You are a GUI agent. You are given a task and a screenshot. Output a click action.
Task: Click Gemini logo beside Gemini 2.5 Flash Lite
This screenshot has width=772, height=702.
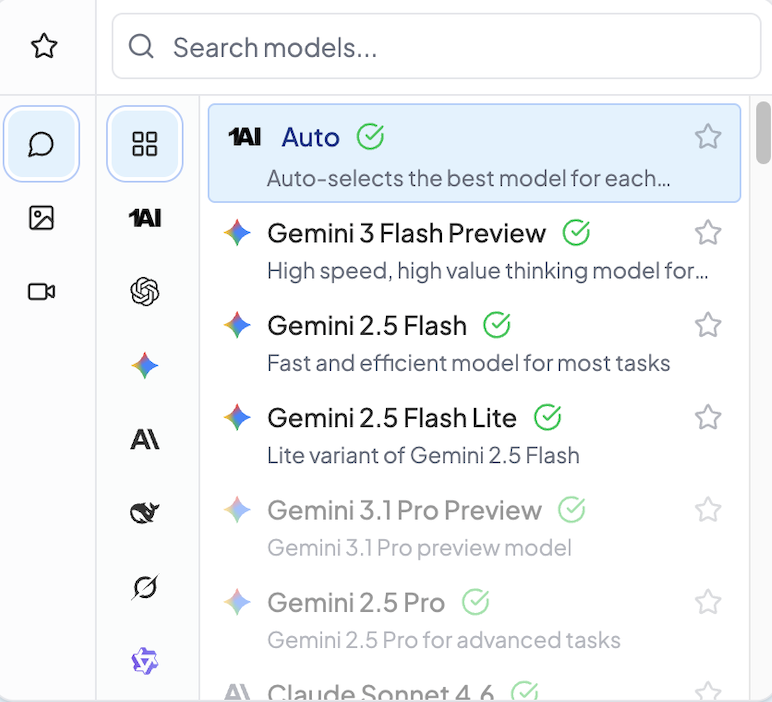237,417
